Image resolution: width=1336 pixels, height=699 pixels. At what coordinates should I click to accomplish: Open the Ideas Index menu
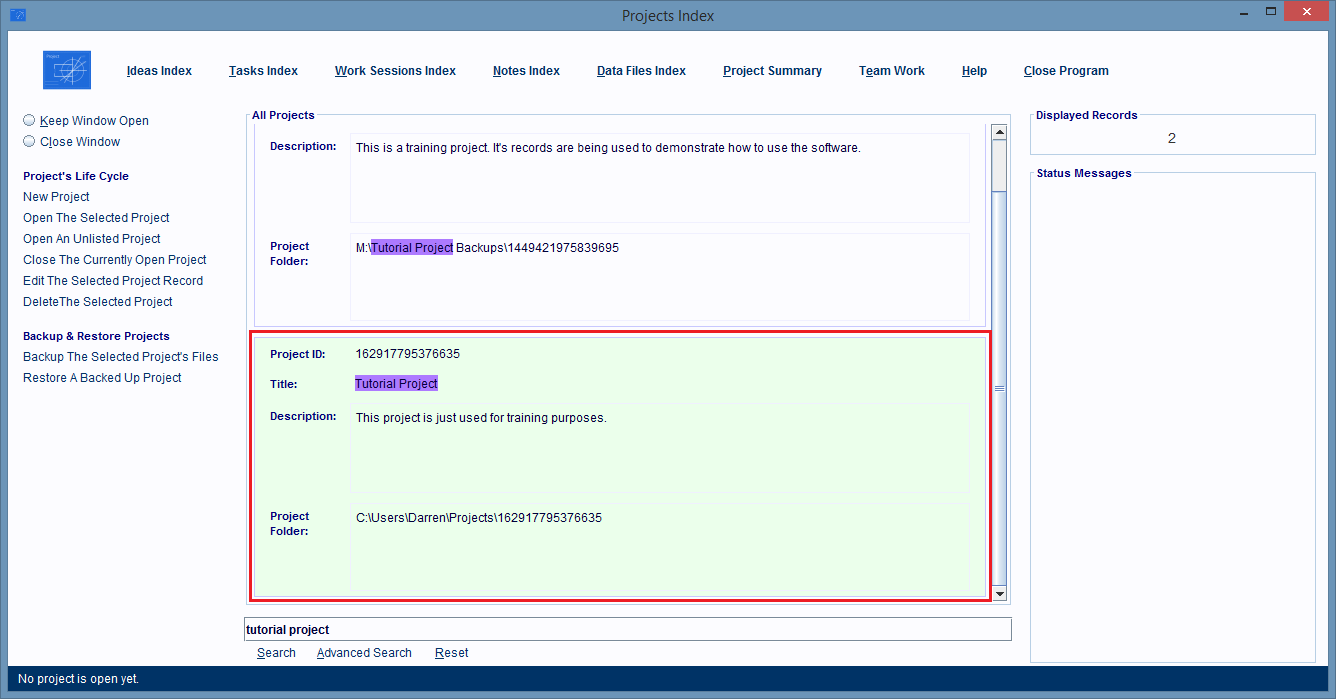pos(159,71)
